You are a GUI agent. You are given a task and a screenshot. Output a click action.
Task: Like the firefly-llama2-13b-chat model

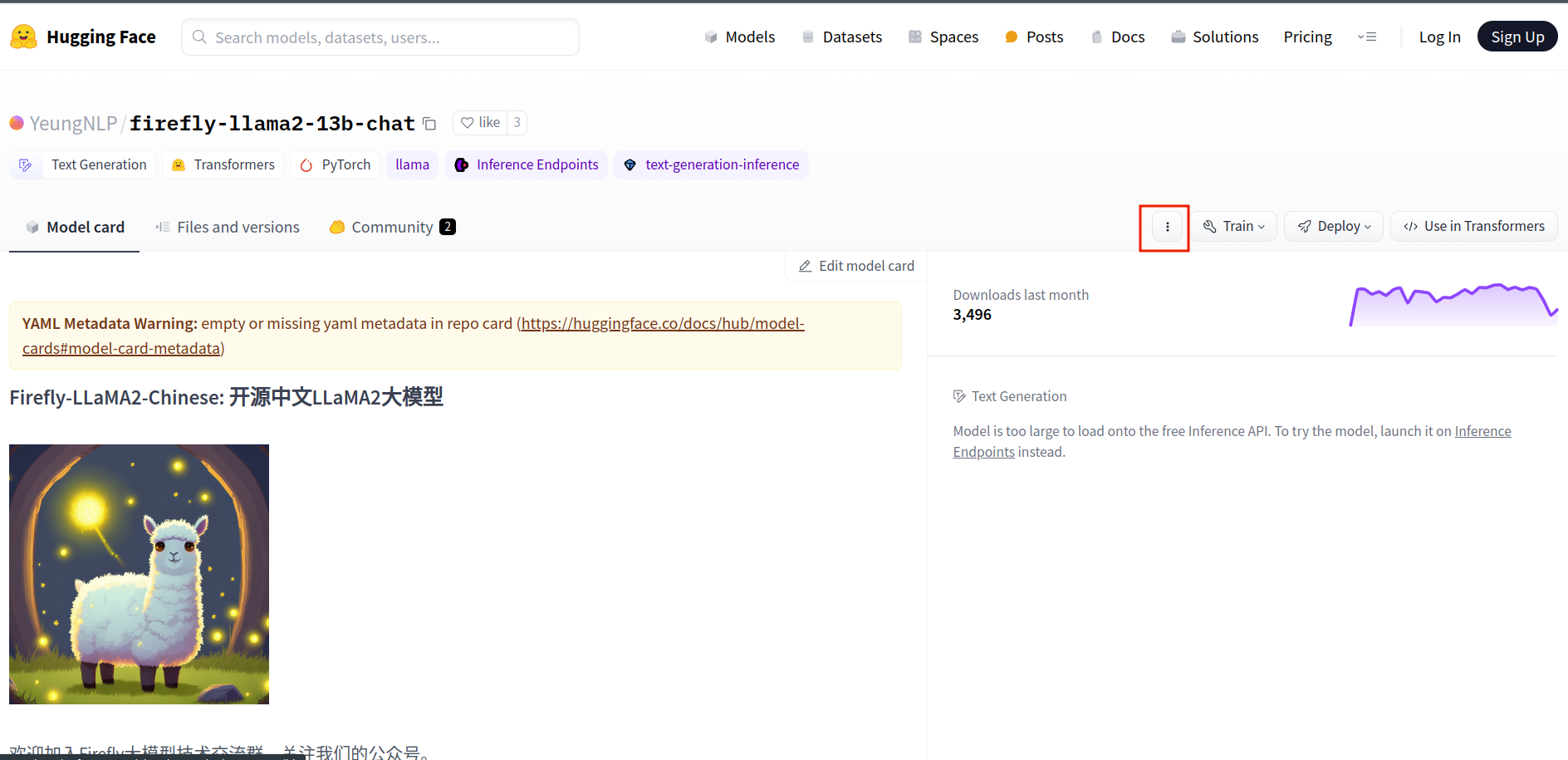click(481, 123)
